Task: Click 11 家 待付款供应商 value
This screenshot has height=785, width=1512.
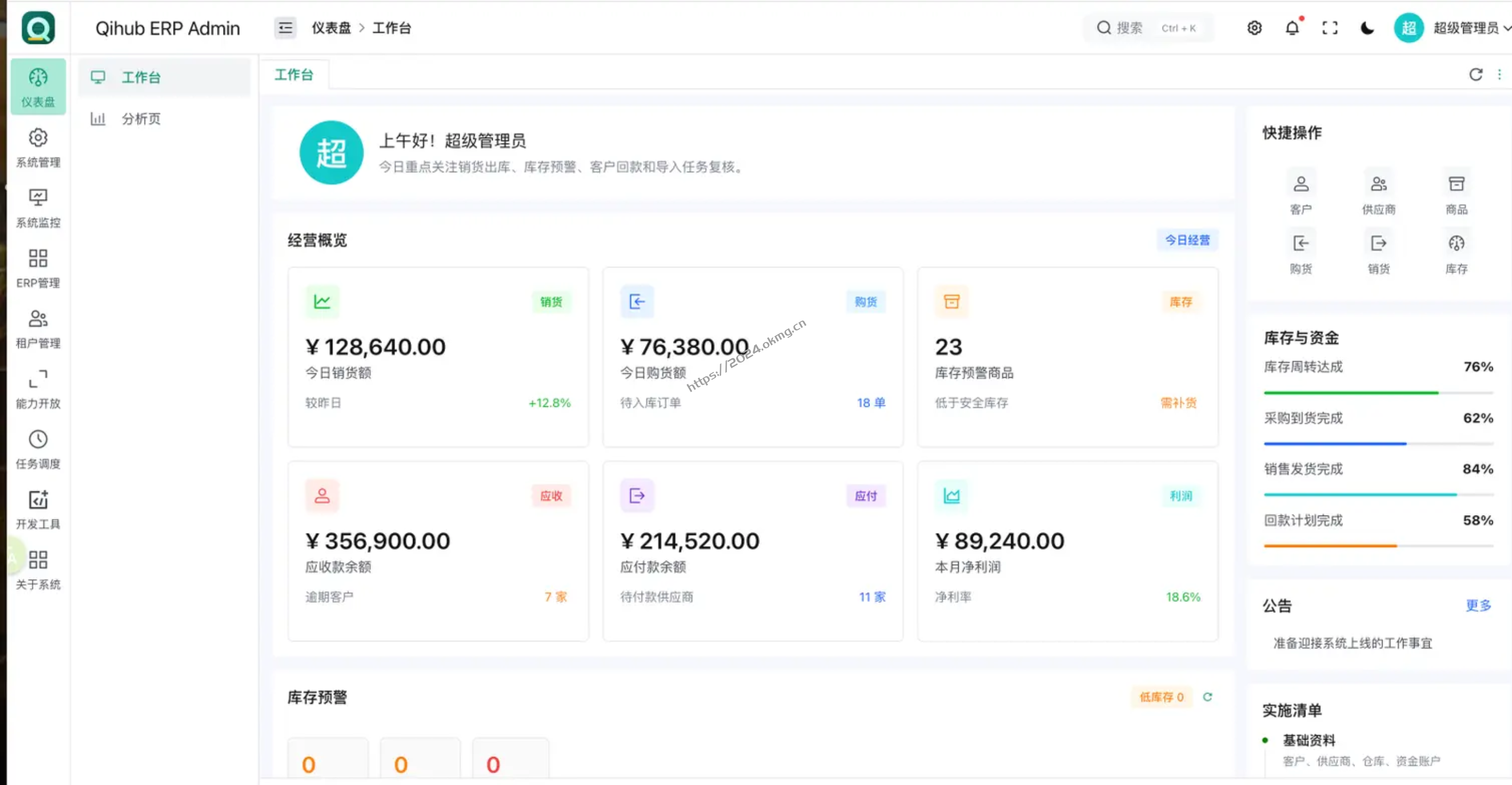Action: point(872,597)
